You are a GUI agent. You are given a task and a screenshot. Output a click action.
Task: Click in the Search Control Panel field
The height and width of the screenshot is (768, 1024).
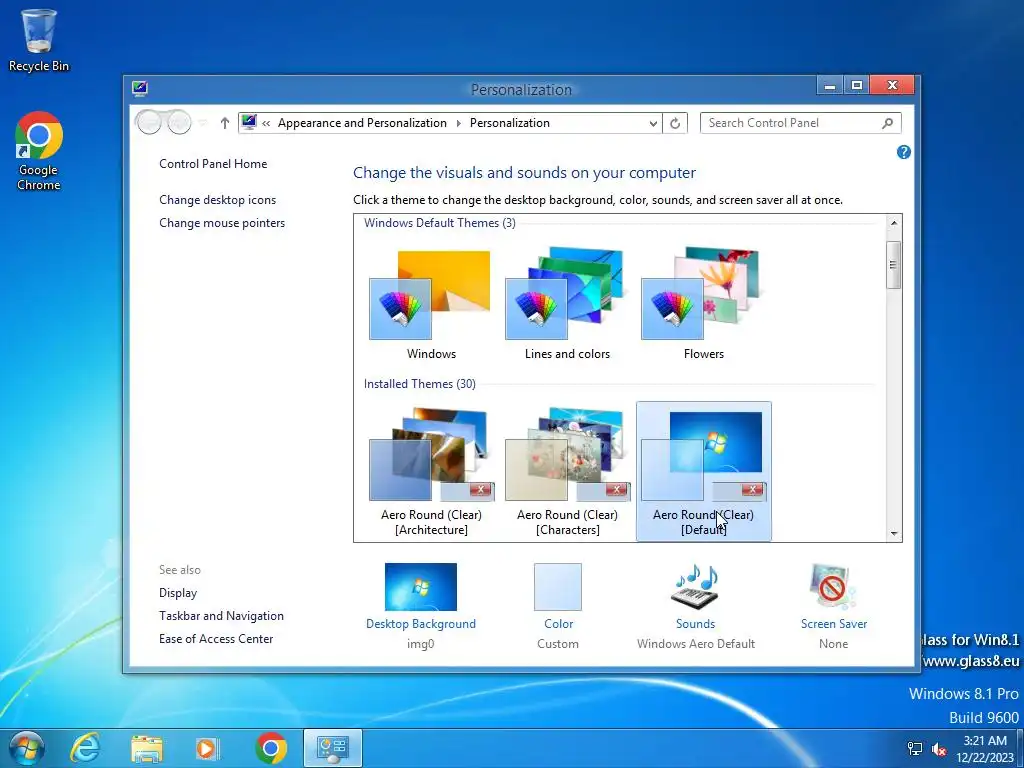click(801, 123)
